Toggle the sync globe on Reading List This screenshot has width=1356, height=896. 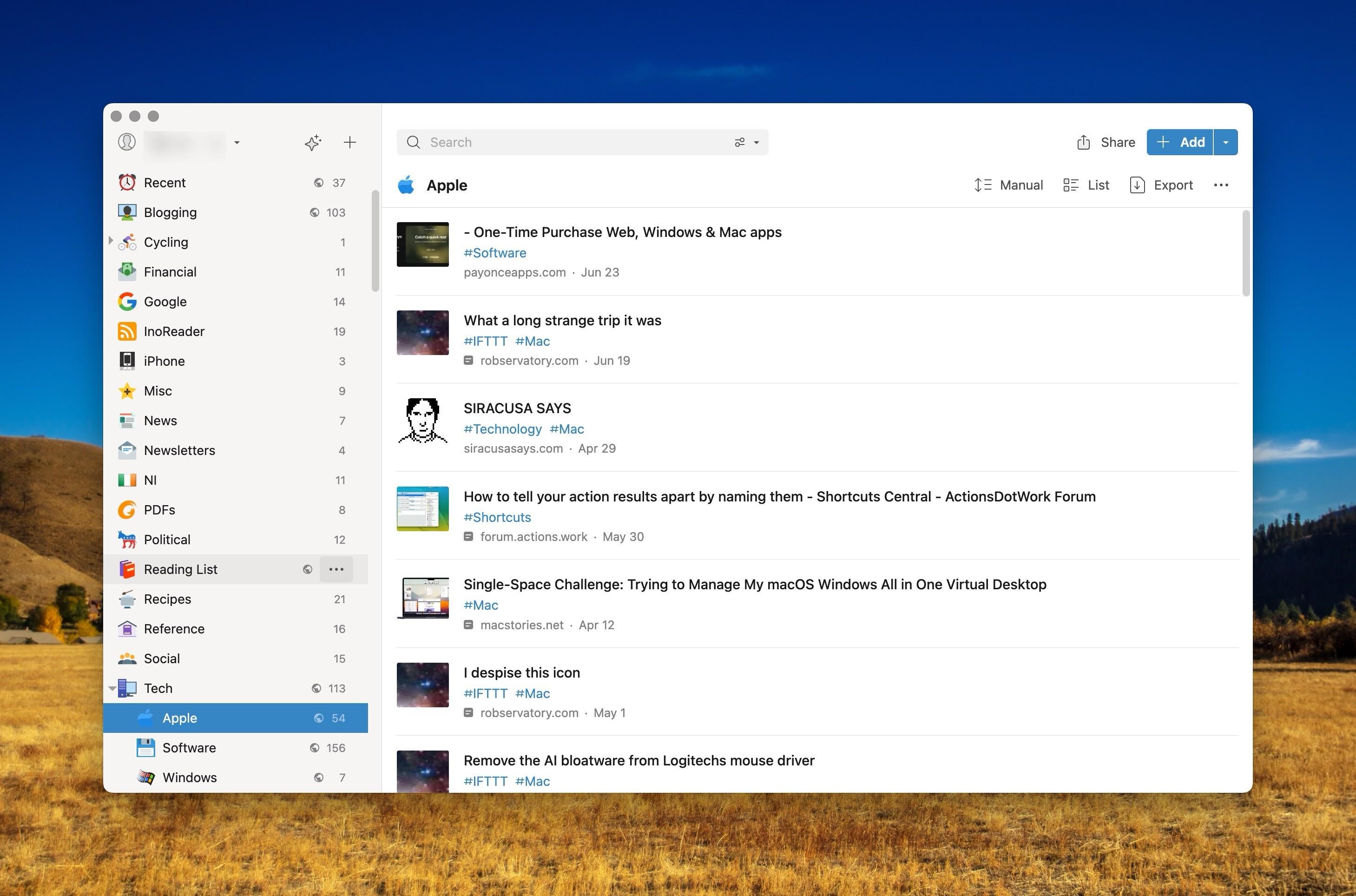click(308, 569)
